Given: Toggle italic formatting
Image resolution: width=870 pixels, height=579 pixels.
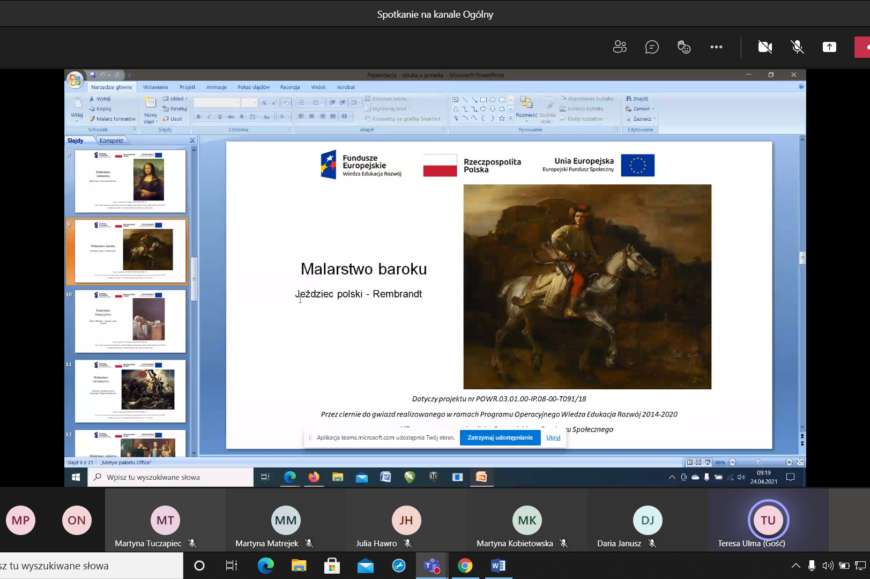Looking at the screenshot, I should click(209, 117).
